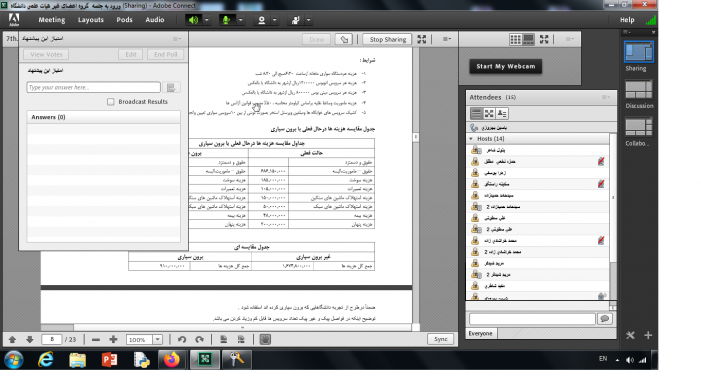Go to the next page with the down arrow
The width and height of the screenshot is (701, 376).
tap(30, 340)
